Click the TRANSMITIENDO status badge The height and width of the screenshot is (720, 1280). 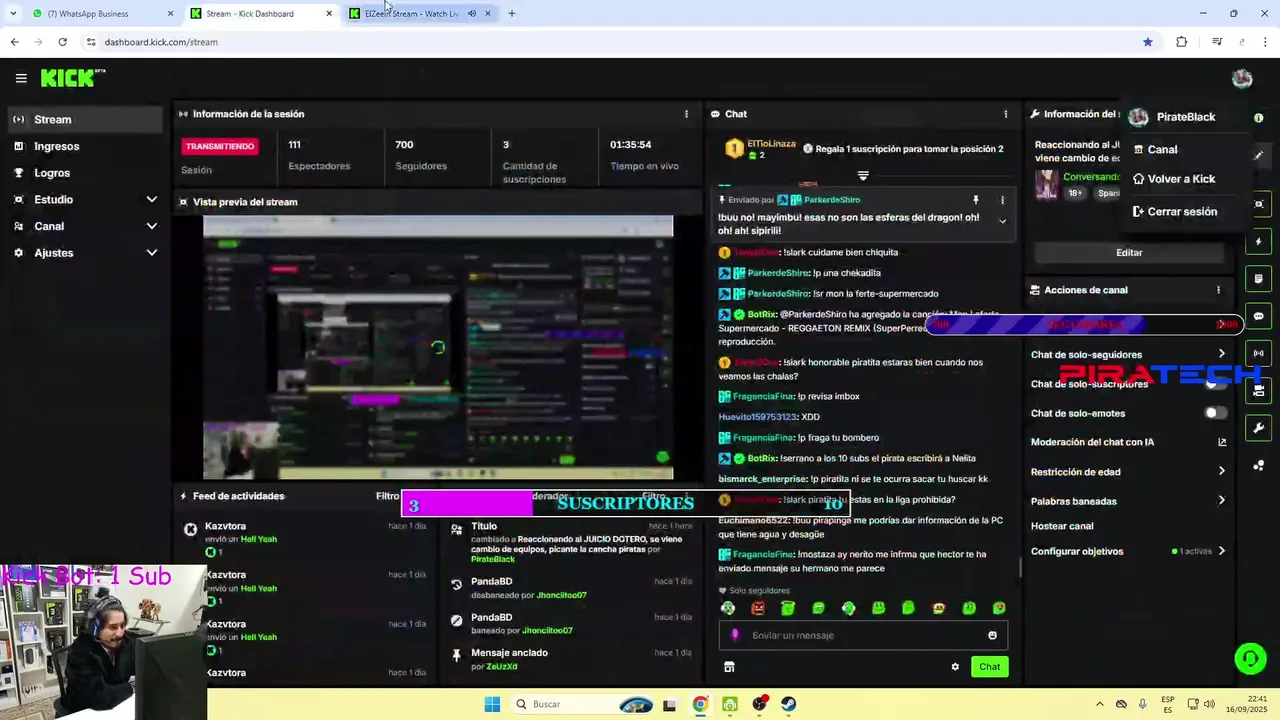coord(220,146)
